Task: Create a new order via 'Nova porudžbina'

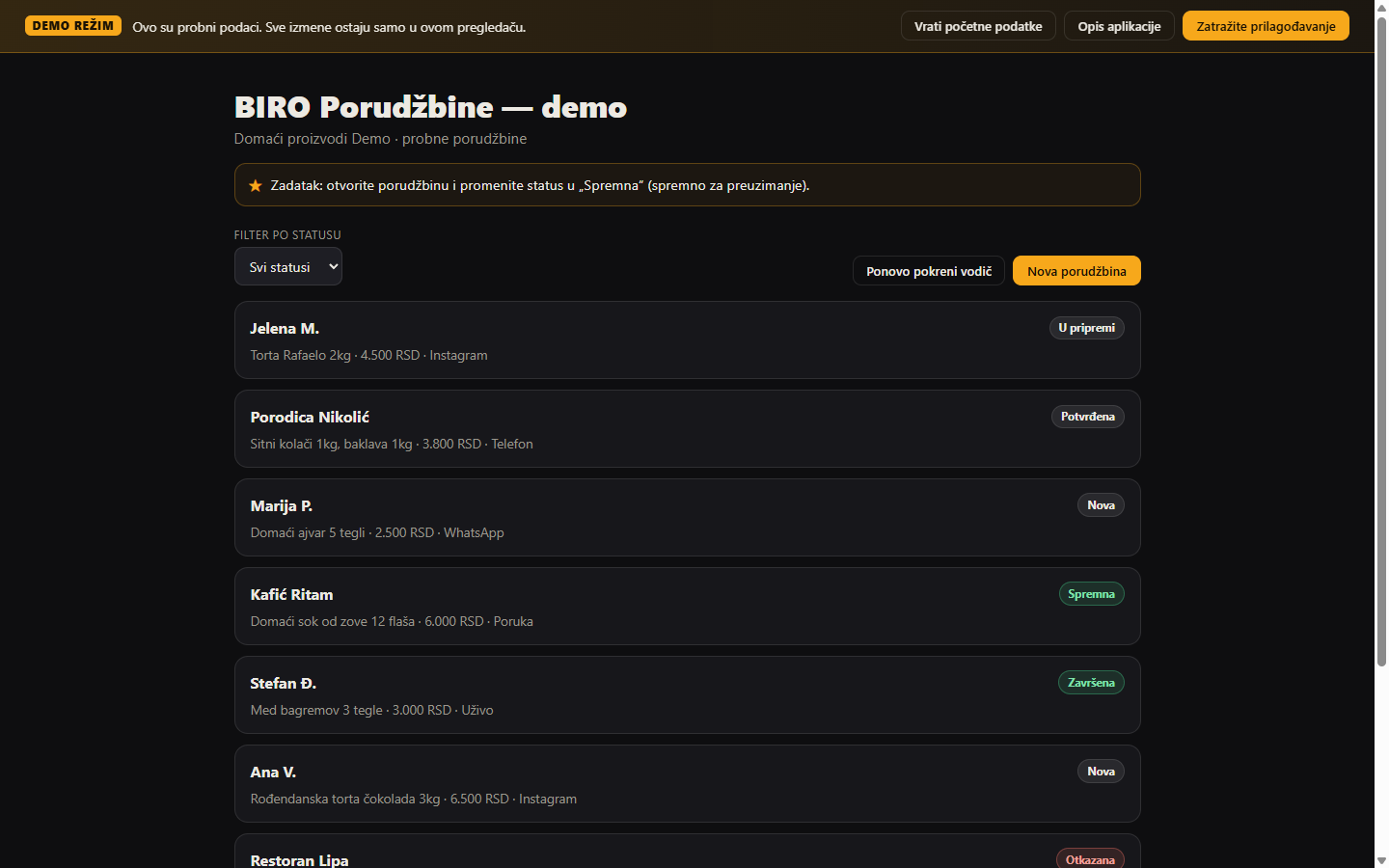Action: (x=1076, y=271)
